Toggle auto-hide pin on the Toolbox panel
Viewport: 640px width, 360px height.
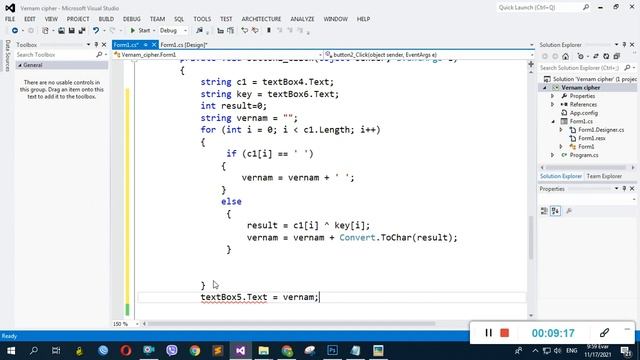click(96, 44)
